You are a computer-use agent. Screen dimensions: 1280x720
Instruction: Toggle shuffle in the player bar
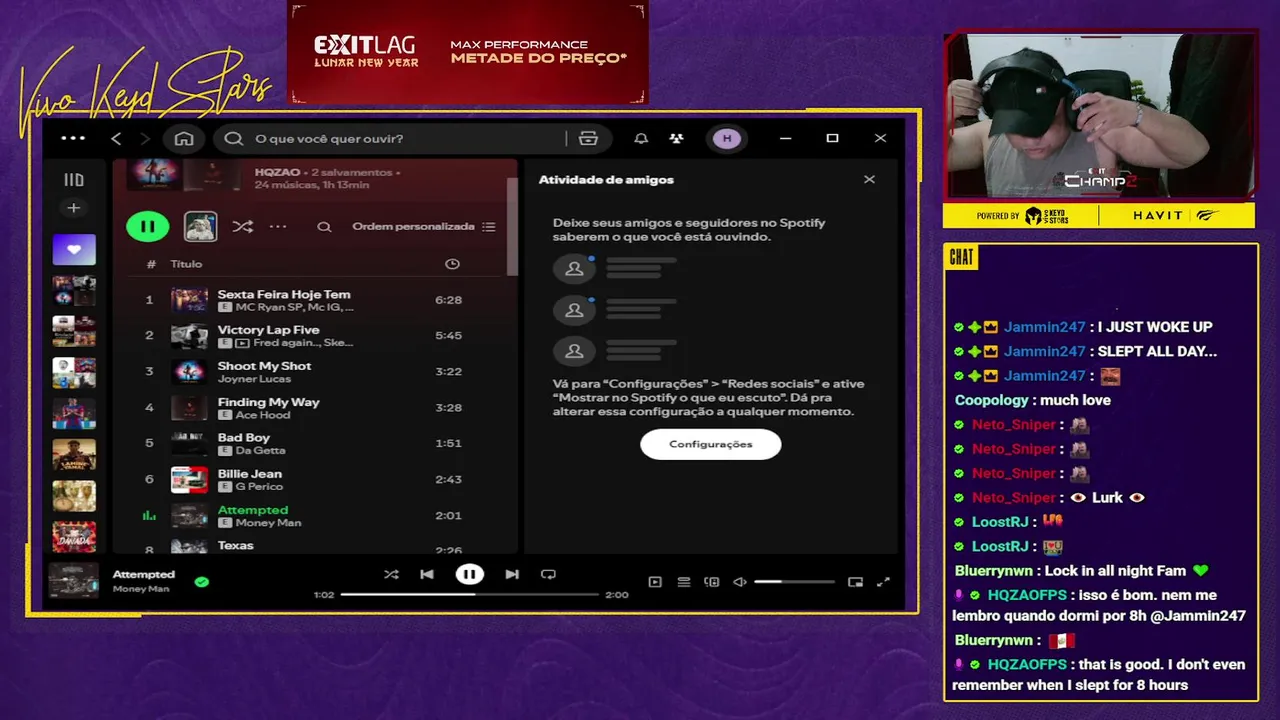coord(391,574)
